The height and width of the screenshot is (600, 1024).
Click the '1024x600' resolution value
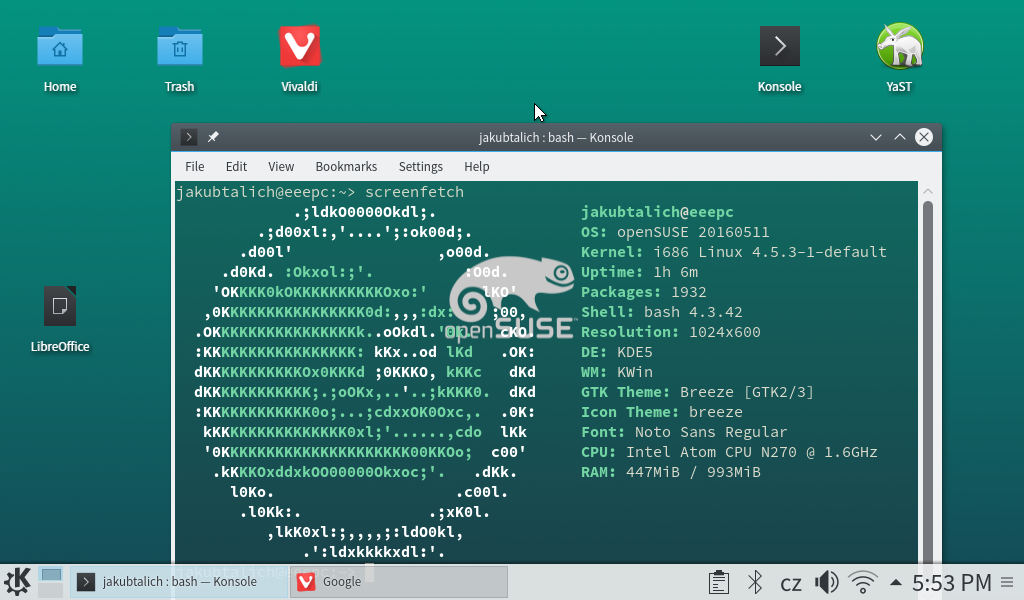(x=725, y=332)
